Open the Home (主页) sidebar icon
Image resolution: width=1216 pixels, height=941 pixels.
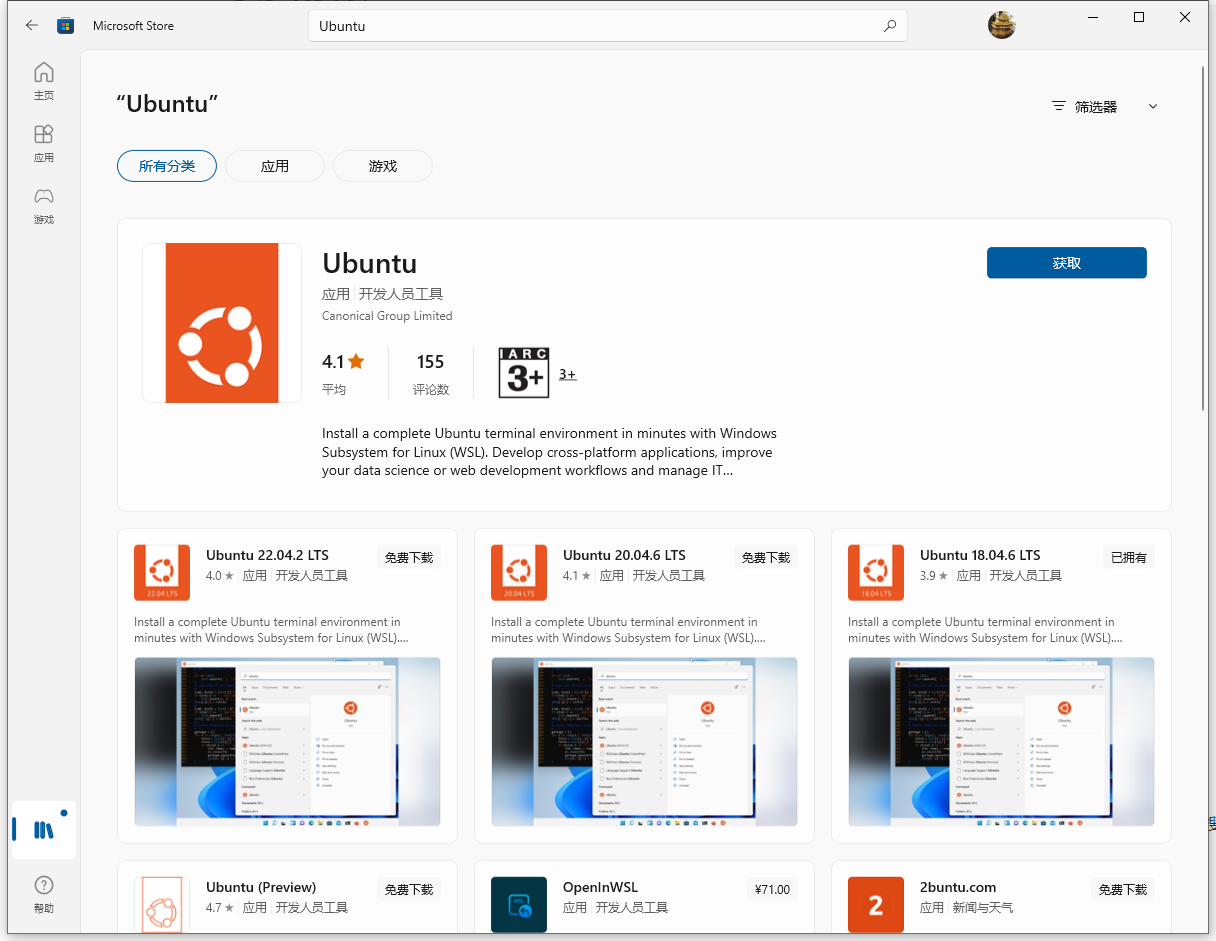pos(44,80)
